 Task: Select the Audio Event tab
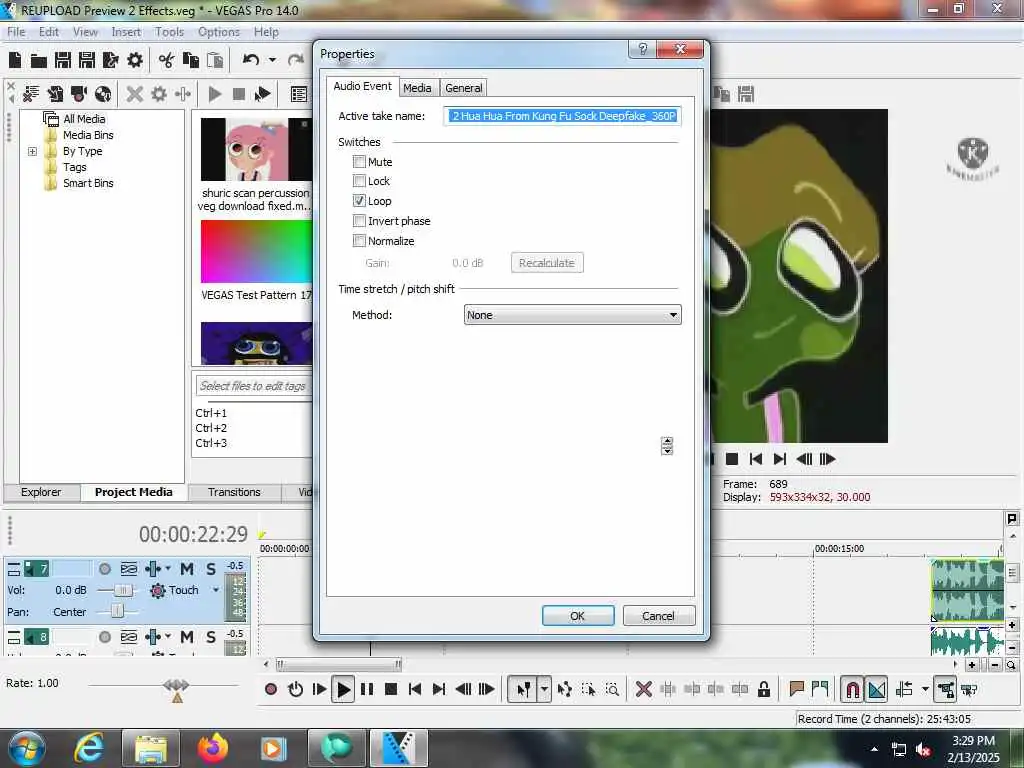pos(362,86)
